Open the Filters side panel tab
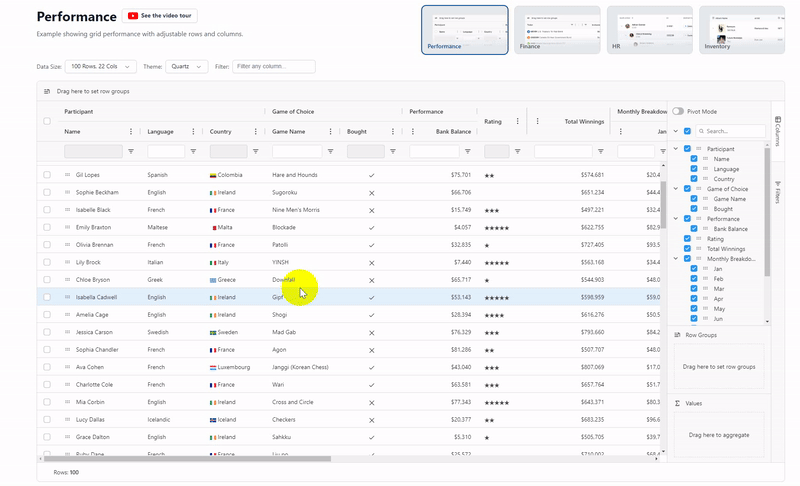Viewport: 800px width, 486px height. point(777,192)
